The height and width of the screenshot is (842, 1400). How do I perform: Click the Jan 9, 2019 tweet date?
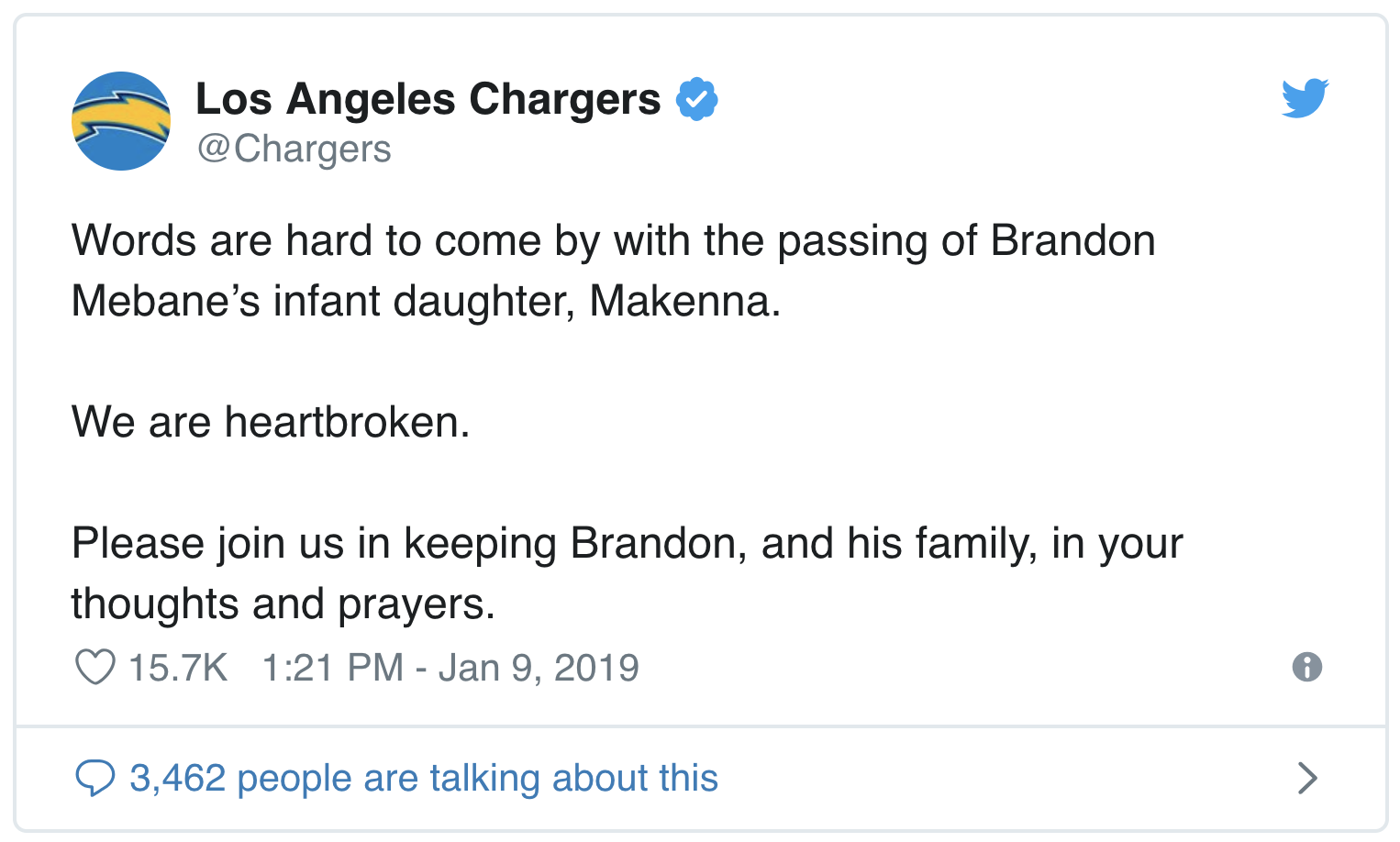coord(539,668)
